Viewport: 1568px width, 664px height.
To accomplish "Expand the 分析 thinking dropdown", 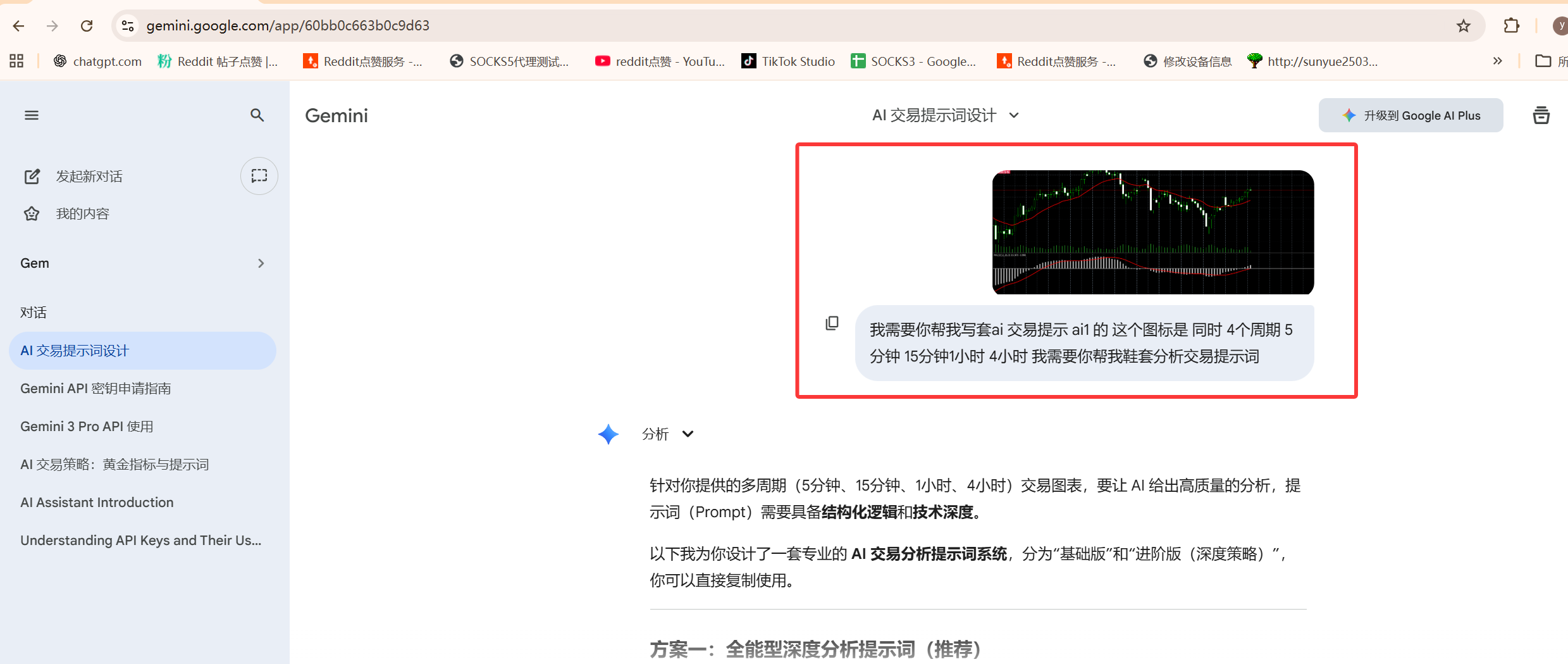I will tap(668, 434).
